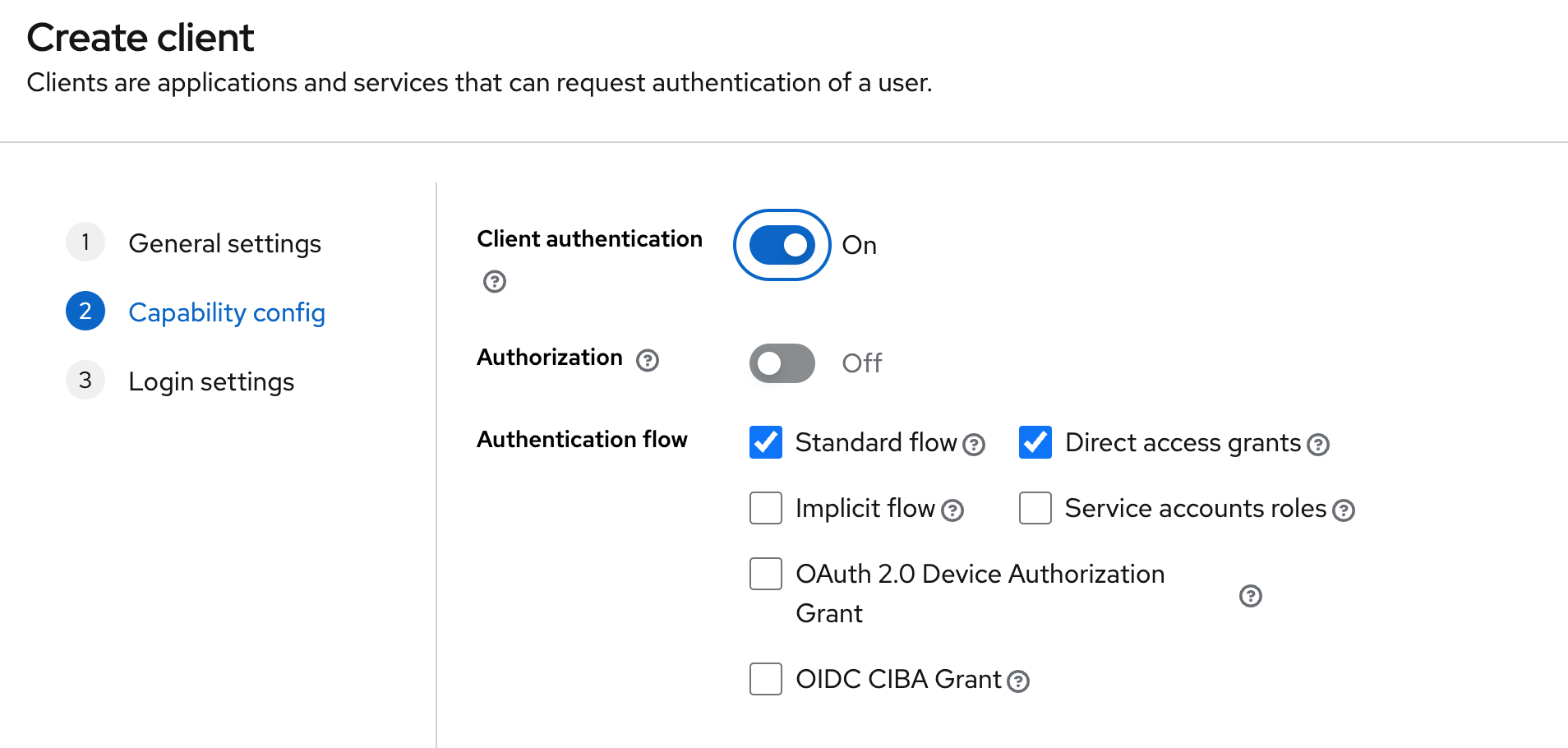Show help for Direct access grants

(x=1318, y=445)
